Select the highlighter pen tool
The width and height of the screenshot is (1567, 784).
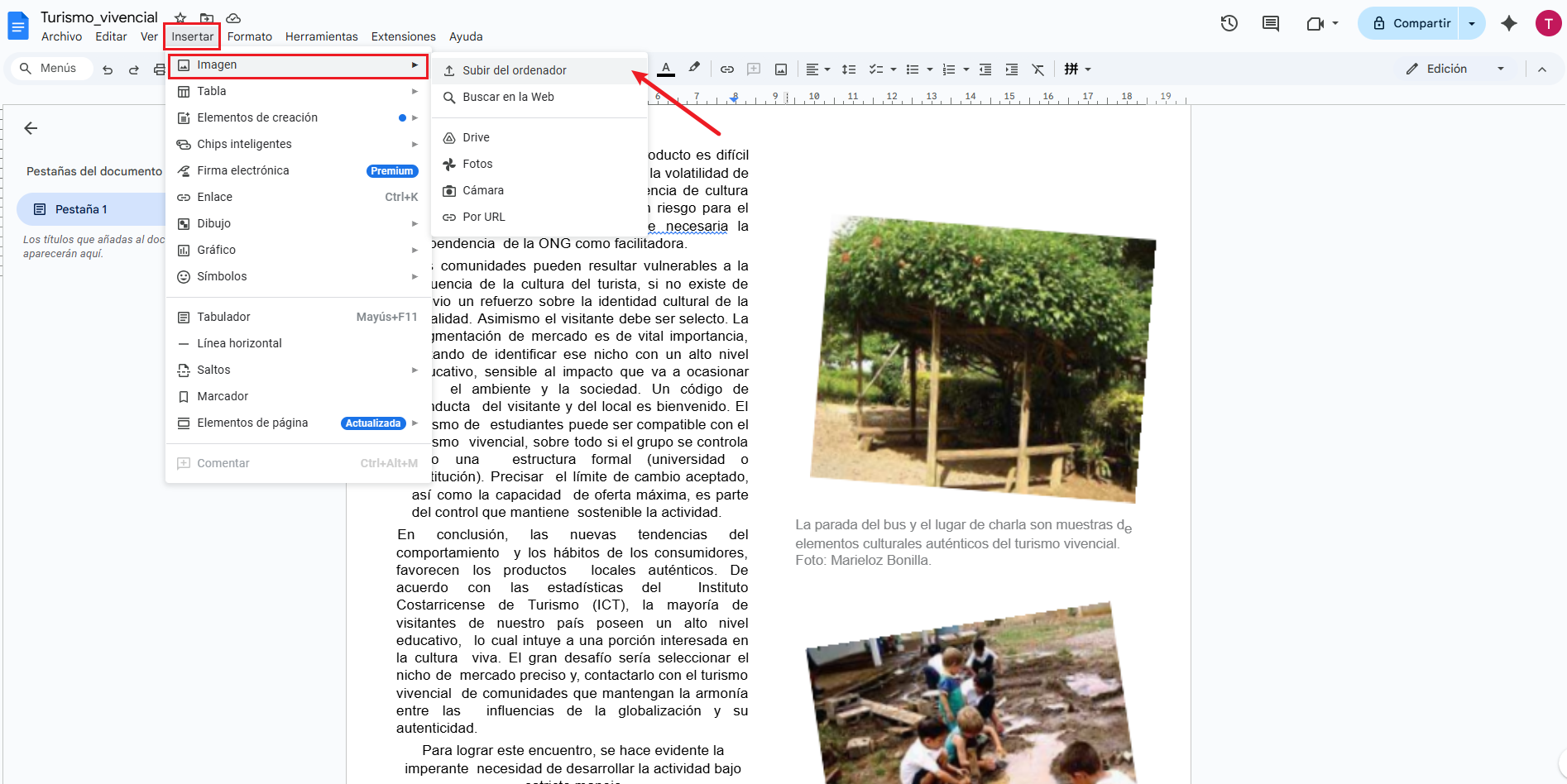[x=694, y=69]
